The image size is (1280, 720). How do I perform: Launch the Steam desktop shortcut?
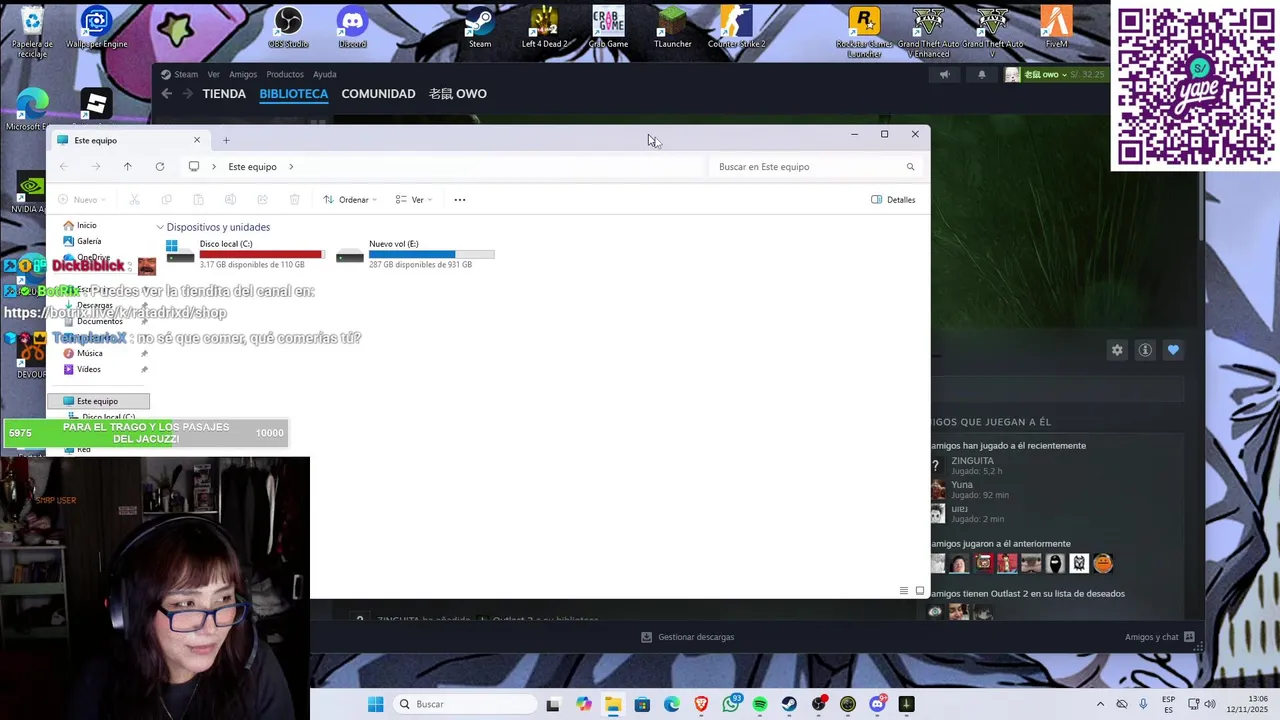[480, 27]
